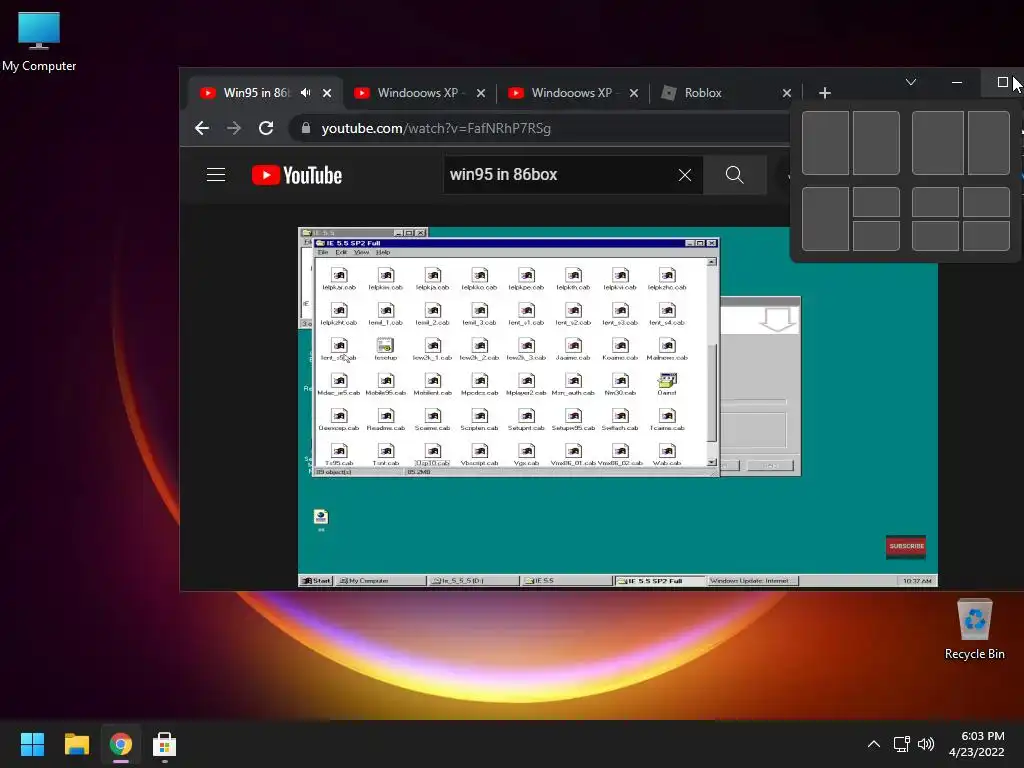Image resolution: width=1024 pixels, height=768 pixels.
Task: Snap window to narrow right third zone
Action: [x=989, y=143]
